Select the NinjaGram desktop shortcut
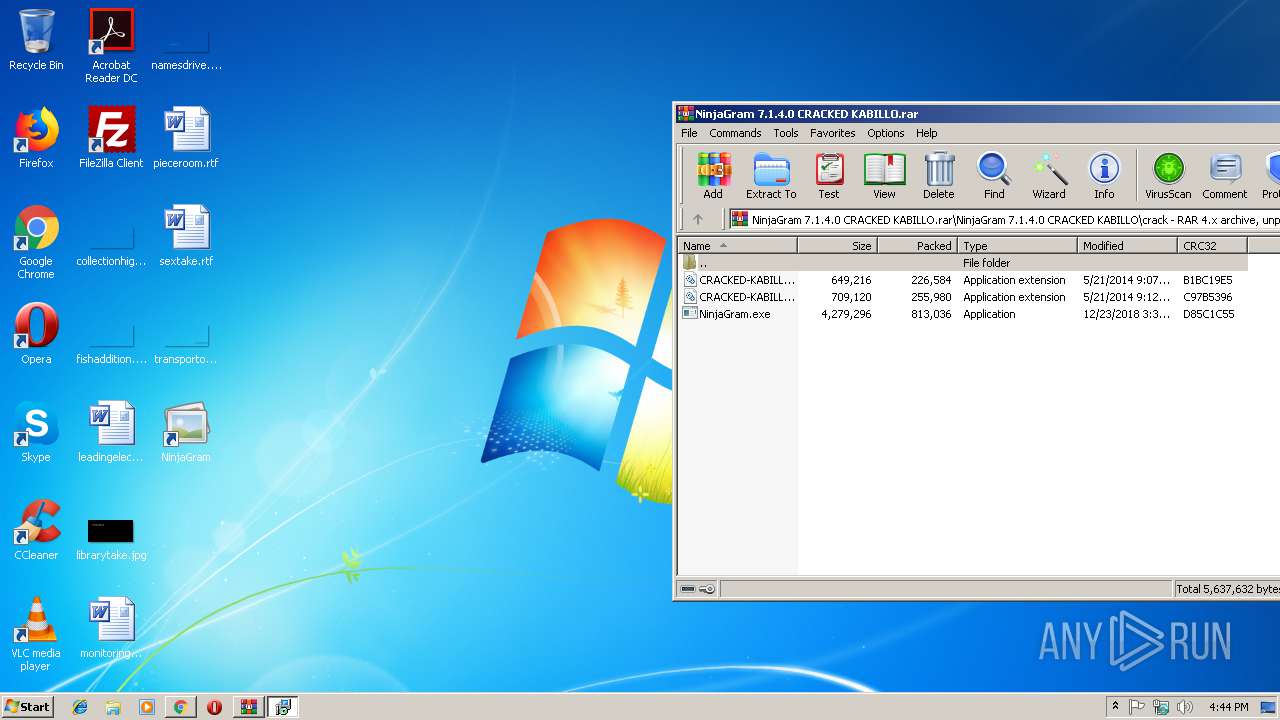The width and height of the screenshot is (1280, 720). pyautogui.click(x=186, y=432)
